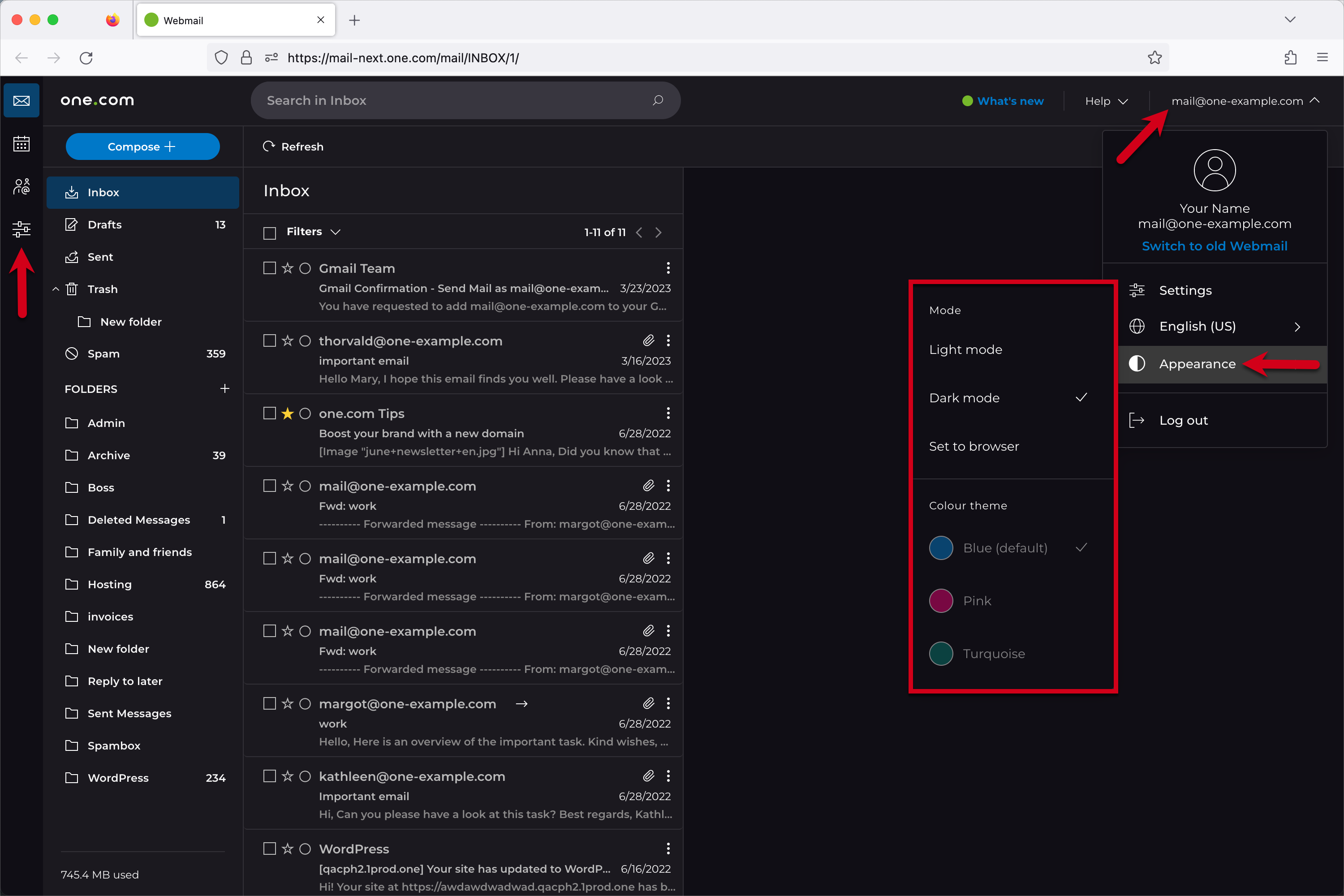1344x896 pixels.
Task: Click Log out in account menu
Action: [1183, 421]
